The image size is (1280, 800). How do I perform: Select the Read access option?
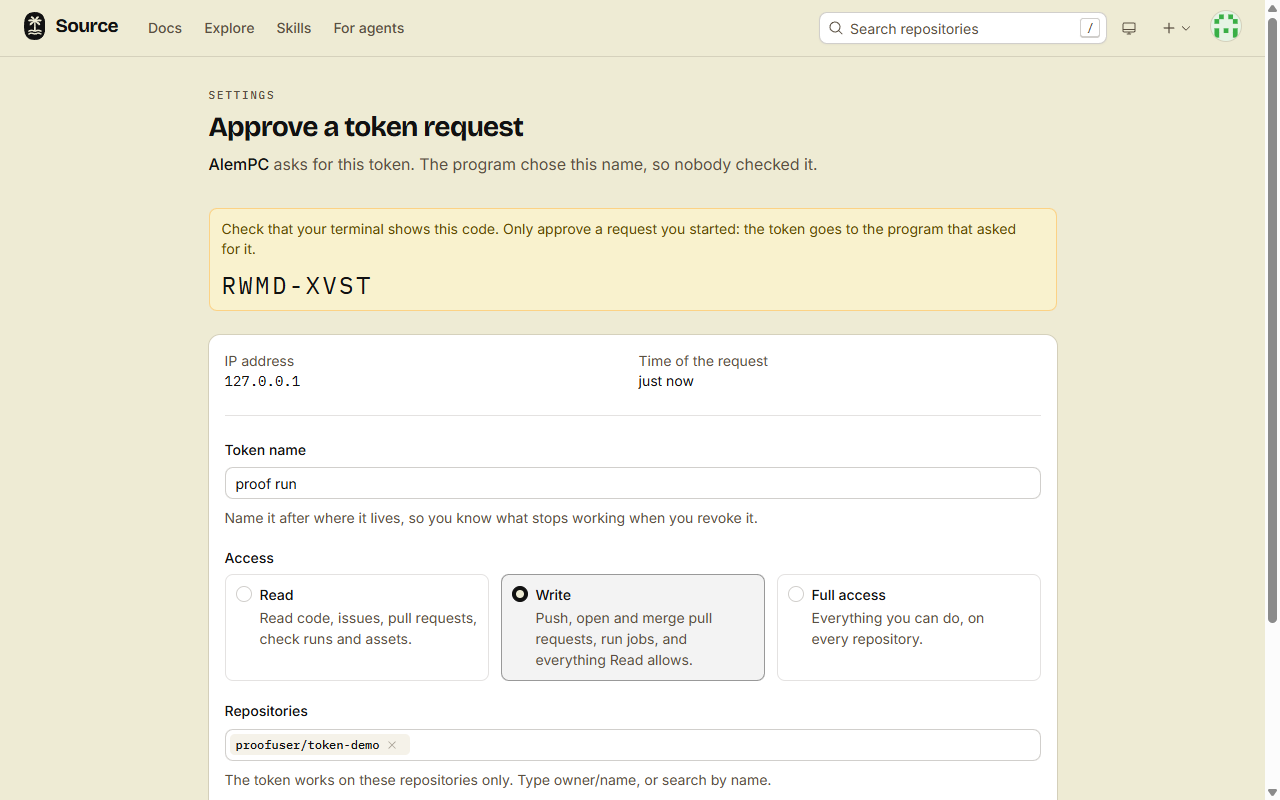click(357, 627)
